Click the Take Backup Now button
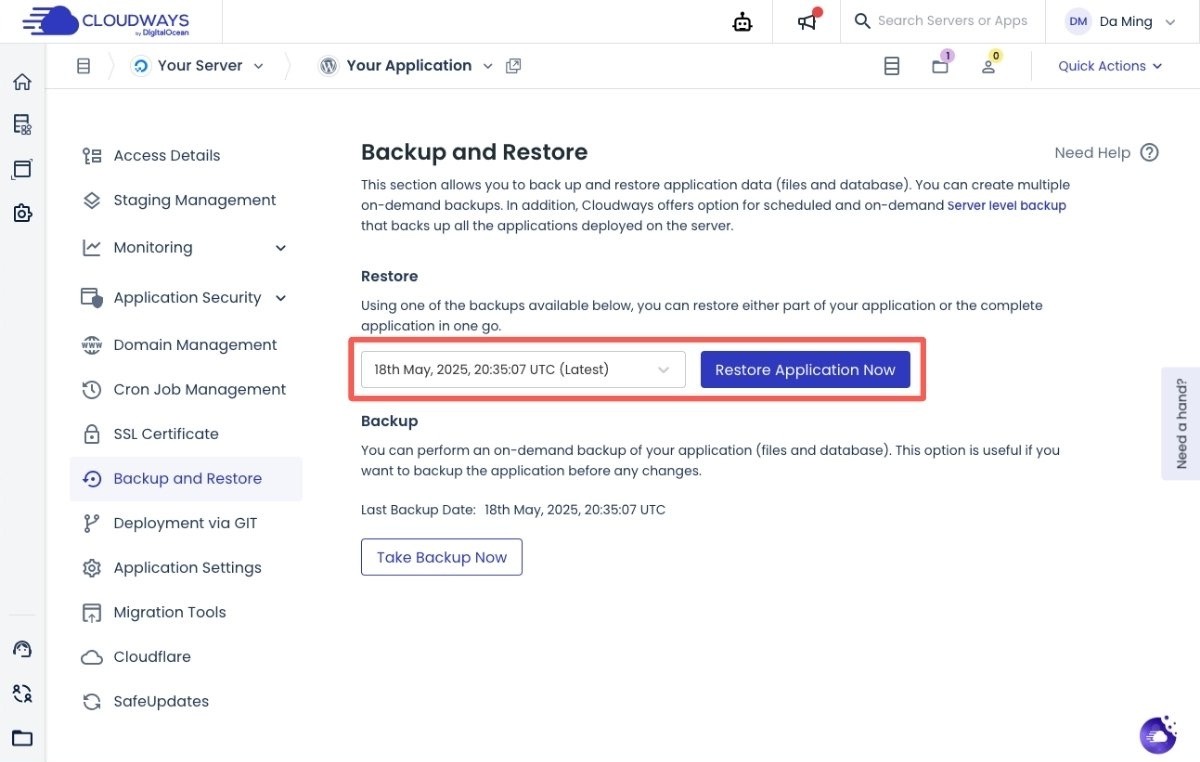Screen dimensions: 1200x762 441,558
